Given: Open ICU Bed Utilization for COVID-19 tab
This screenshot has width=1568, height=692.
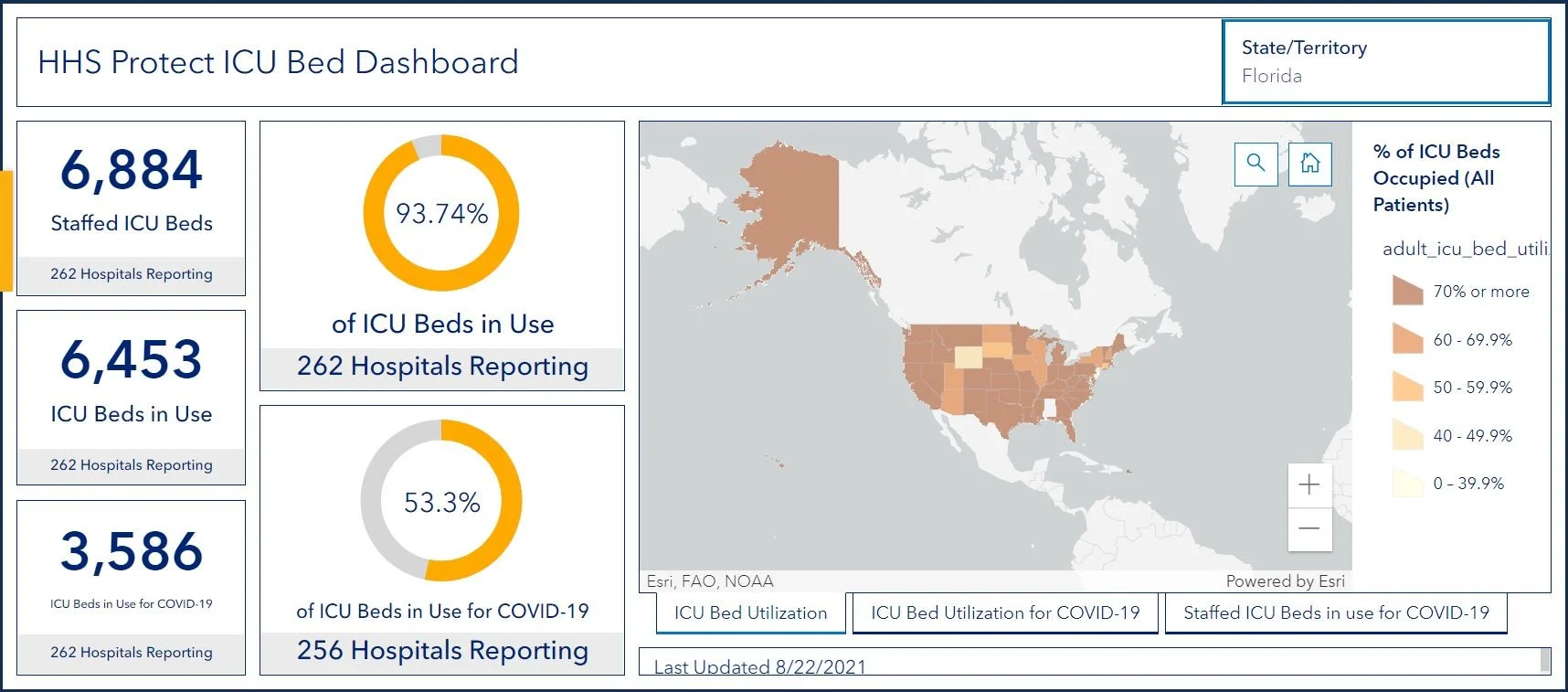Looking at the screenshot, I should [1005, 613].
